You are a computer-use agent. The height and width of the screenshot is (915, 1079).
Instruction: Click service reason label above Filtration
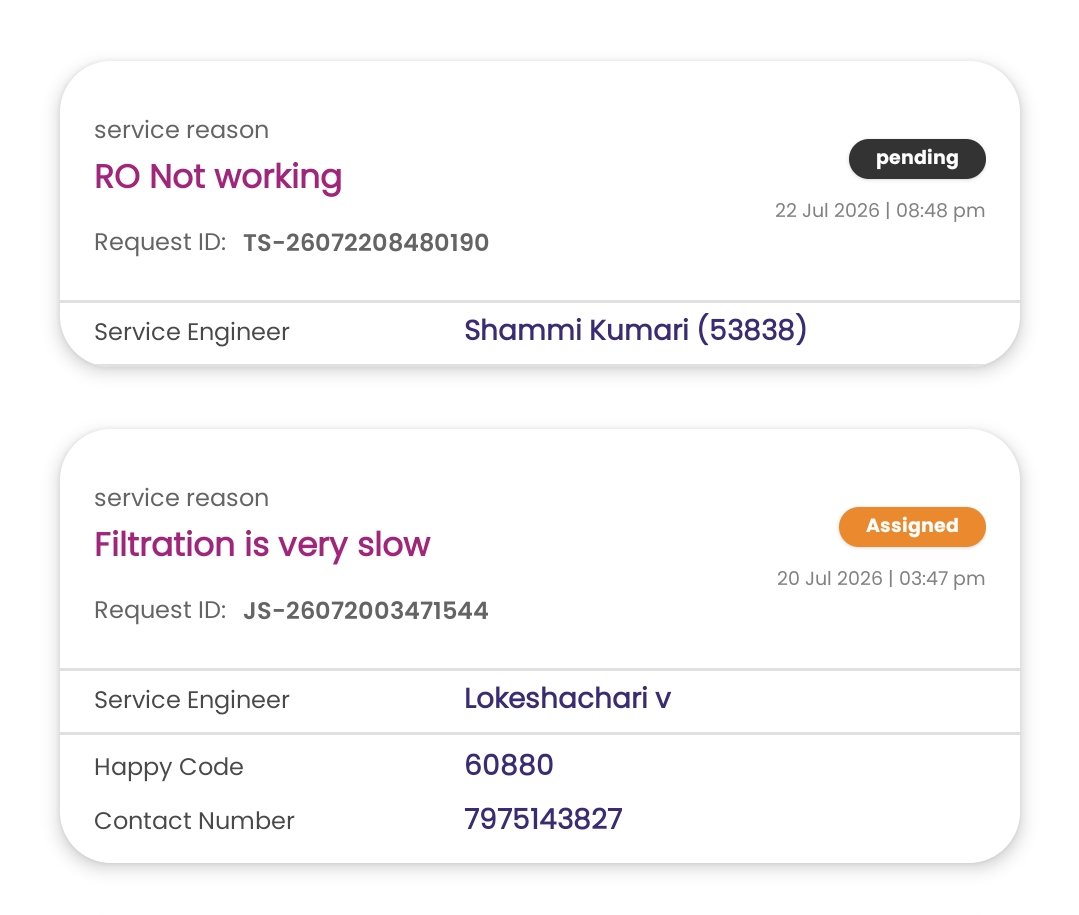[182, 498]
